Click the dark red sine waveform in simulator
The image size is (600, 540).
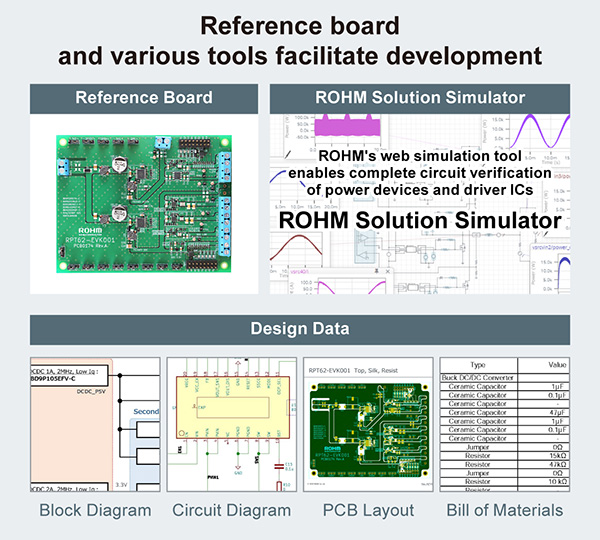tap(296, 248)
